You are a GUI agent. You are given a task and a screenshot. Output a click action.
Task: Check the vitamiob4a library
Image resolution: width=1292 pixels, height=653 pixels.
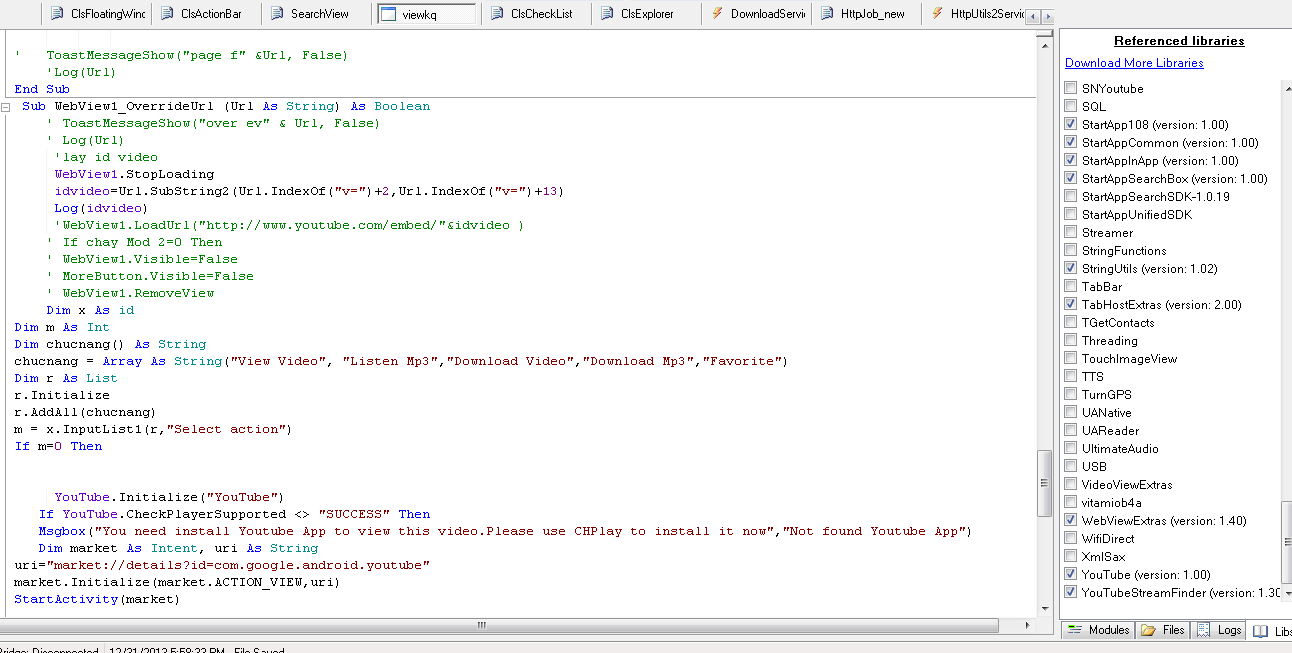coord(1071,502)
